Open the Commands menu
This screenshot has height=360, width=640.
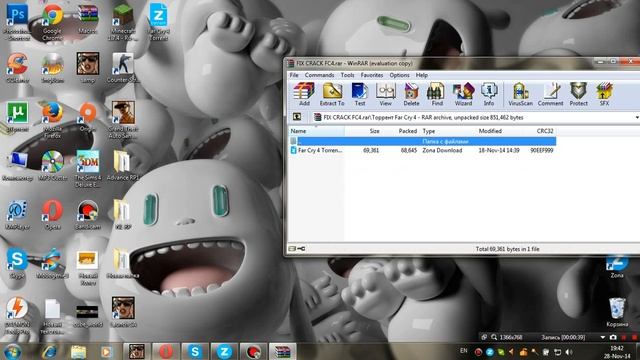click(x=319, y=75)
